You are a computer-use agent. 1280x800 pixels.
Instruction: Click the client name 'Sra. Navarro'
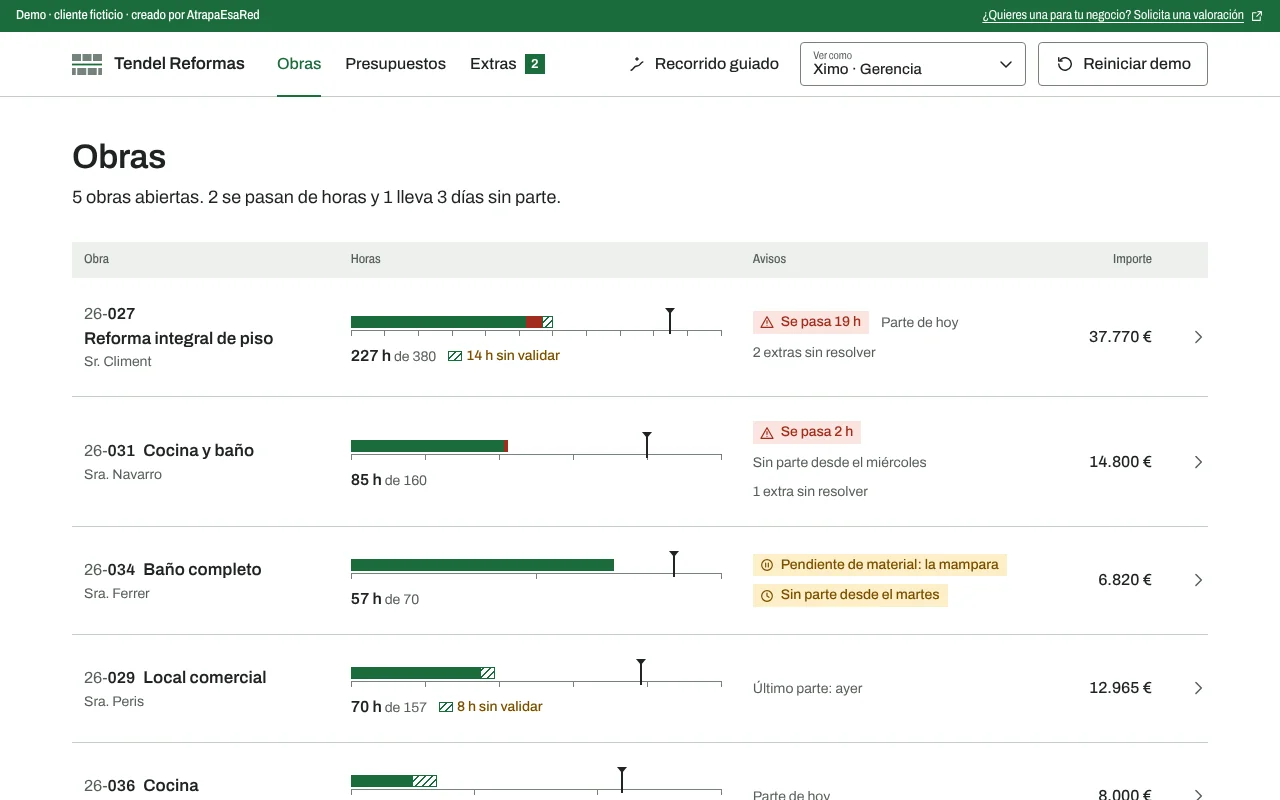(x=123, y=474)
